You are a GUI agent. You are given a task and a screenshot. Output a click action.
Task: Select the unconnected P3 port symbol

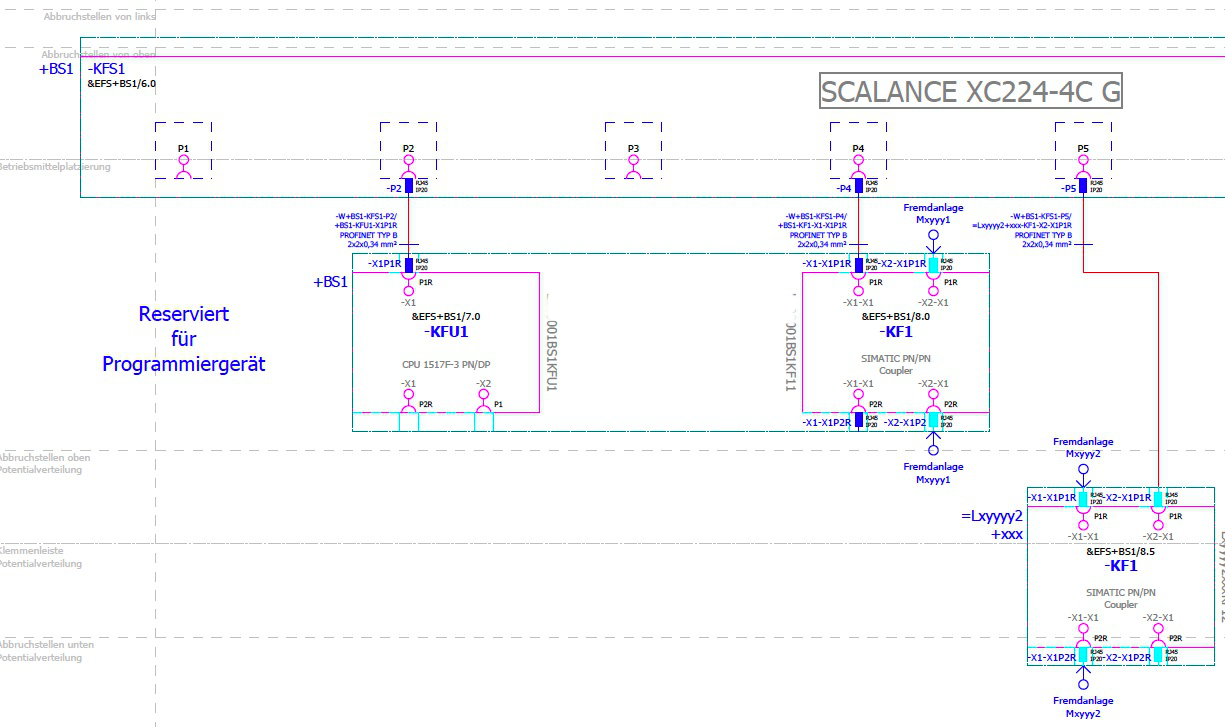tap(633, 171)
